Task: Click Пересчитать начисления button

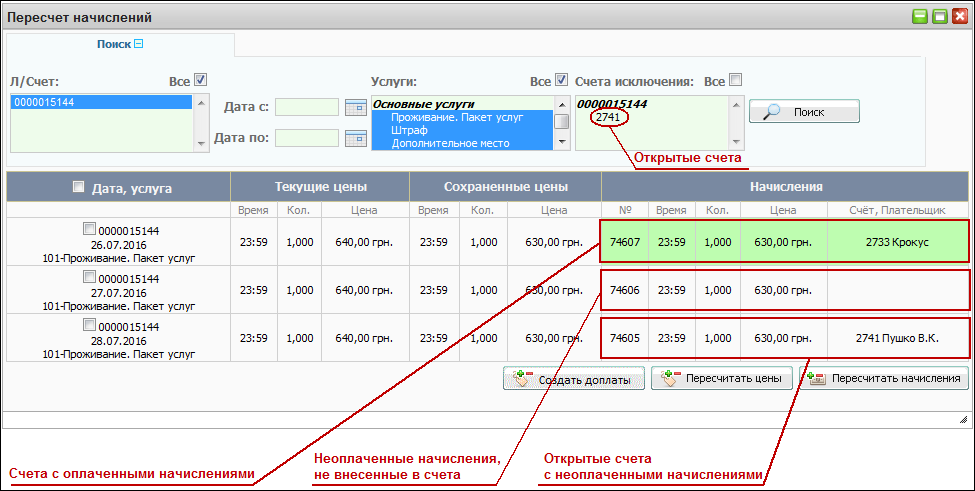Action: (x=886, y=379)
